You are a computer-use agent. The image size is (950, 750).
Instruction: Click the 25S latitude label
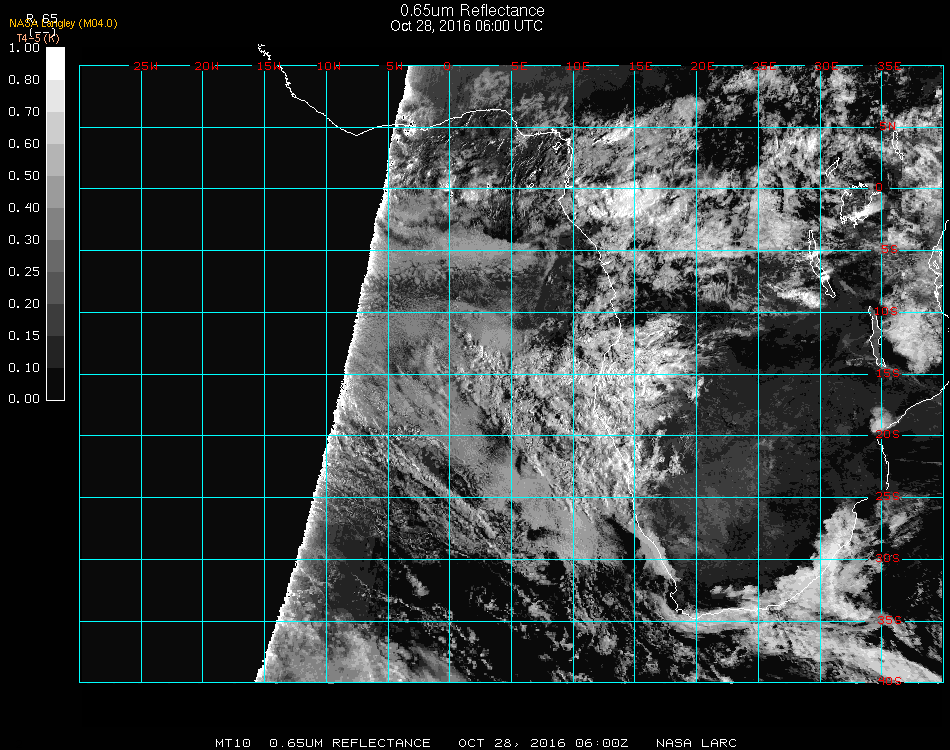pyautogui.click(x=888, y=496)
